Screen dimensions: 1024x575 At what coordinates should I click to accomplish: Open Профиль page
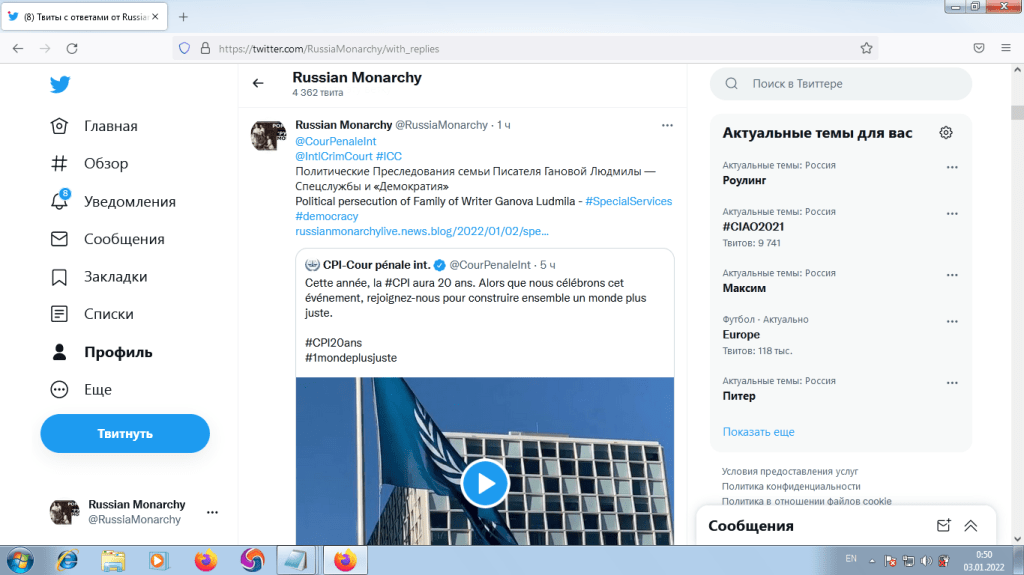(101, 352)
